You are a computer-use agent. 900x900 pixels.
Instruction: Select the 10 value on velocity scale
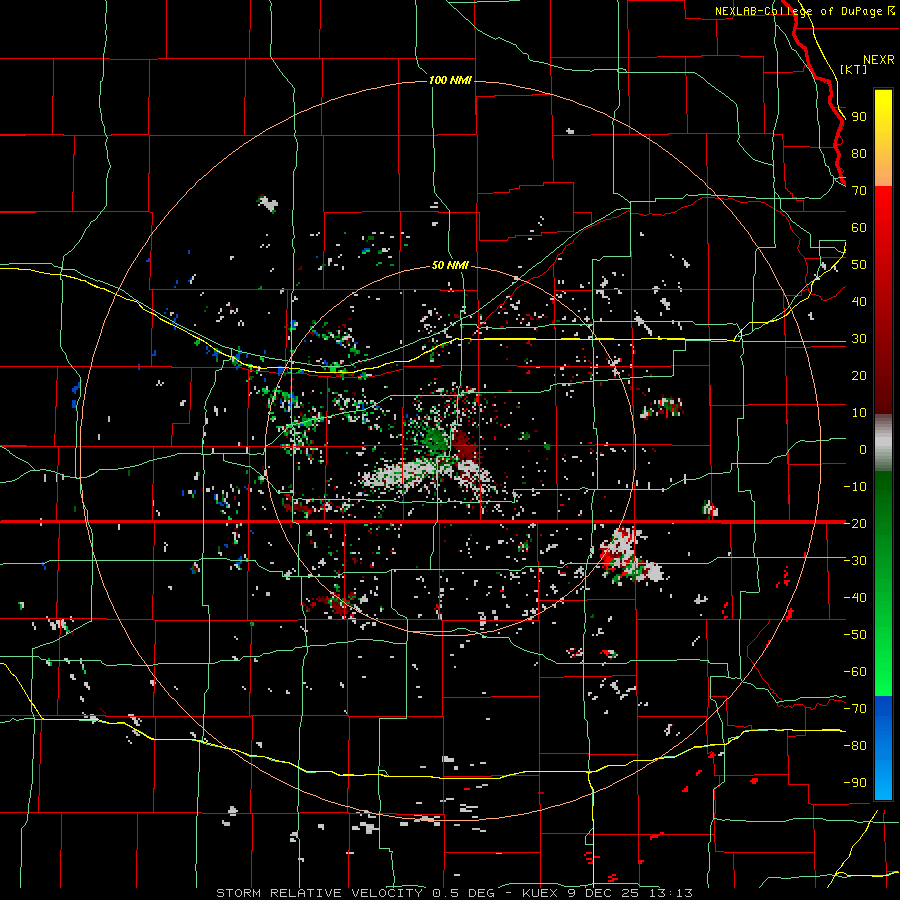[x=859, y=413]
